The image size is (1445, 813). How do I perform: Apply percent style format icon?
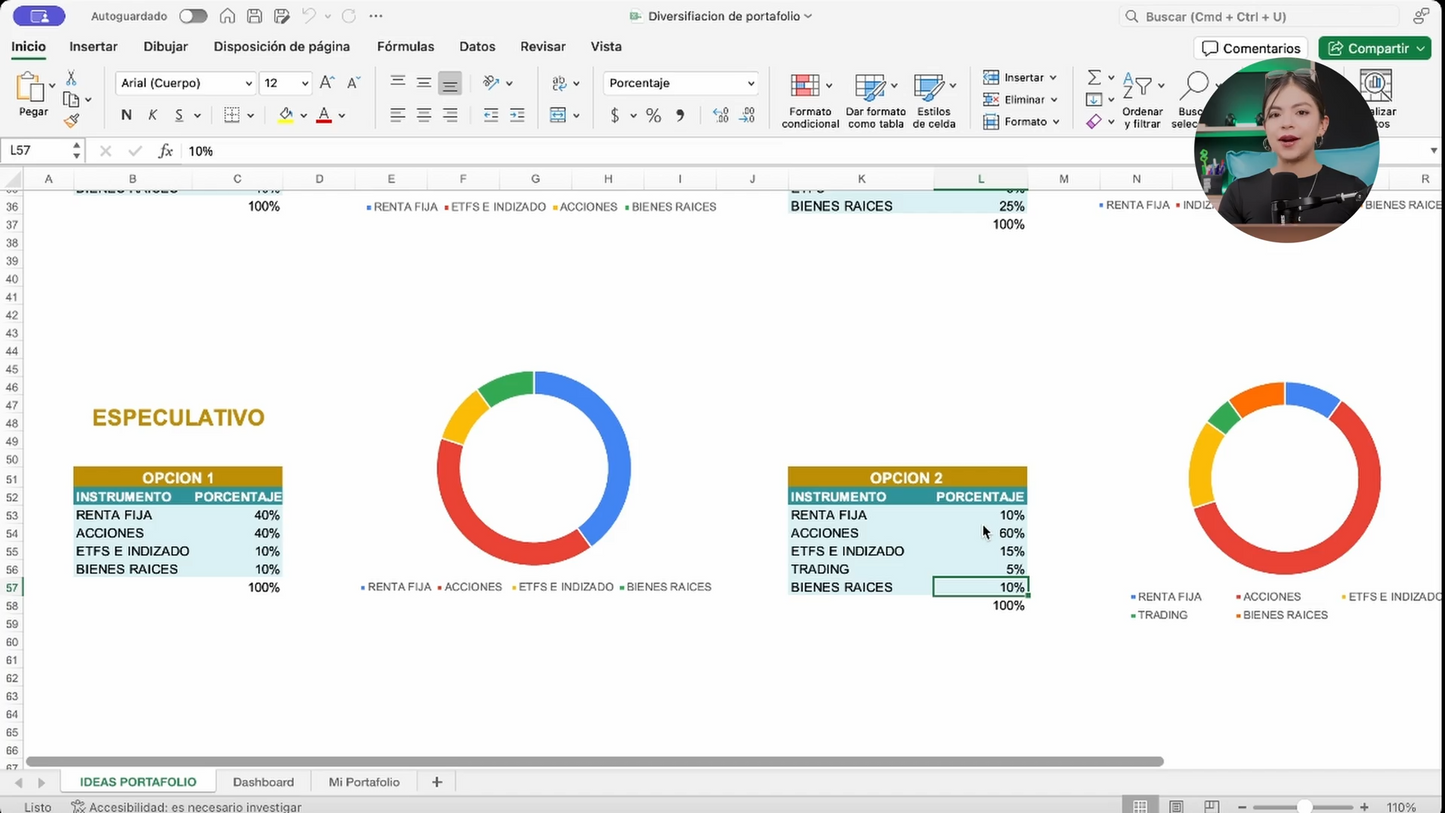coord(653,116)
